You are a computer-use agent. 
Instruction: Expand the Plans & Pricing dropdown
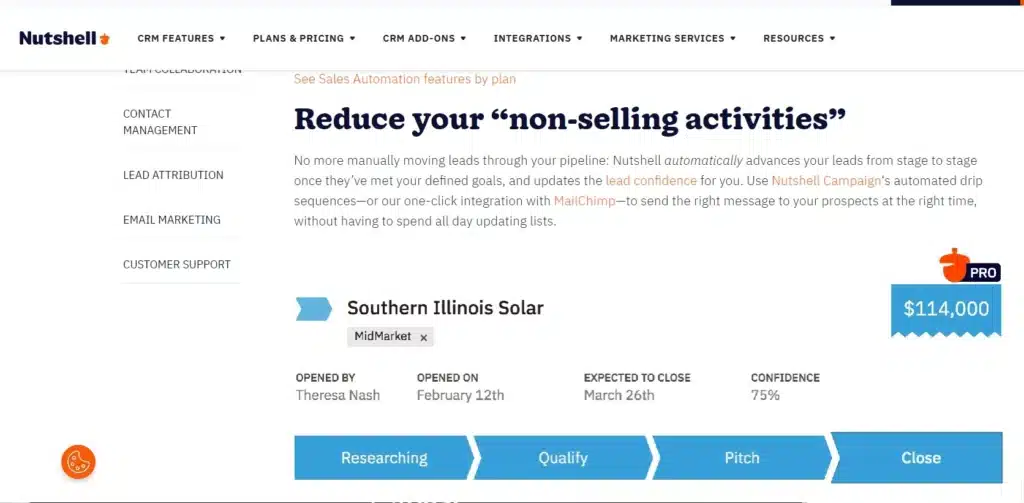pos(304,39)
